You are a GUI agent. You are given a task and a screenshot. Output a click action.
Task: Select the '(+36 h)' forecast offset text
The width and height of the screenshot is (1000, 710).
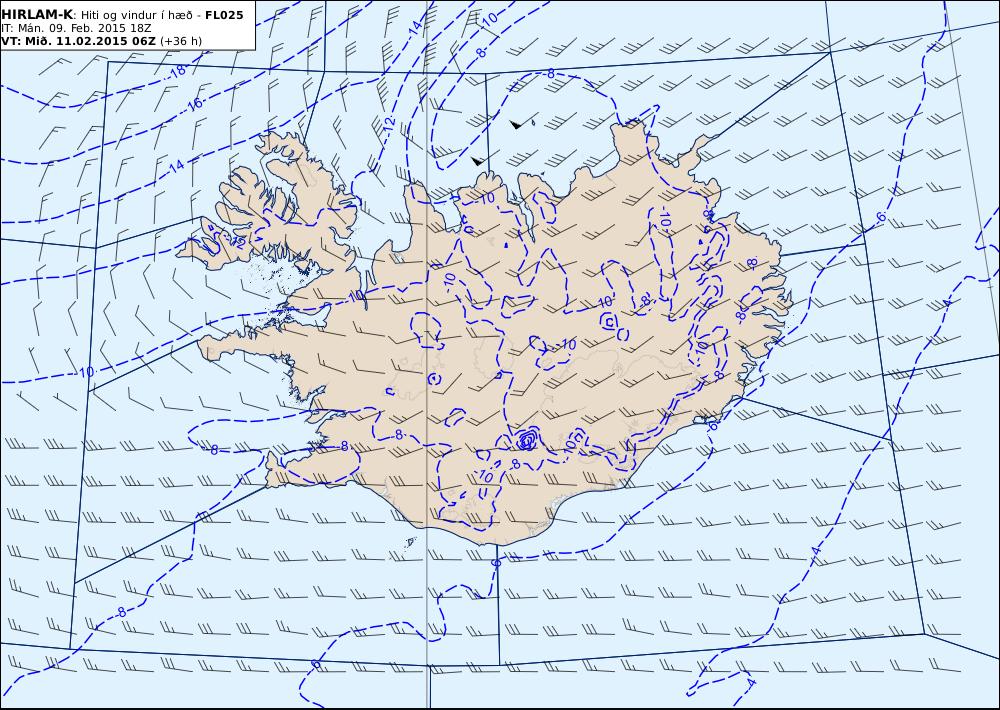click(x=181, y=41)
